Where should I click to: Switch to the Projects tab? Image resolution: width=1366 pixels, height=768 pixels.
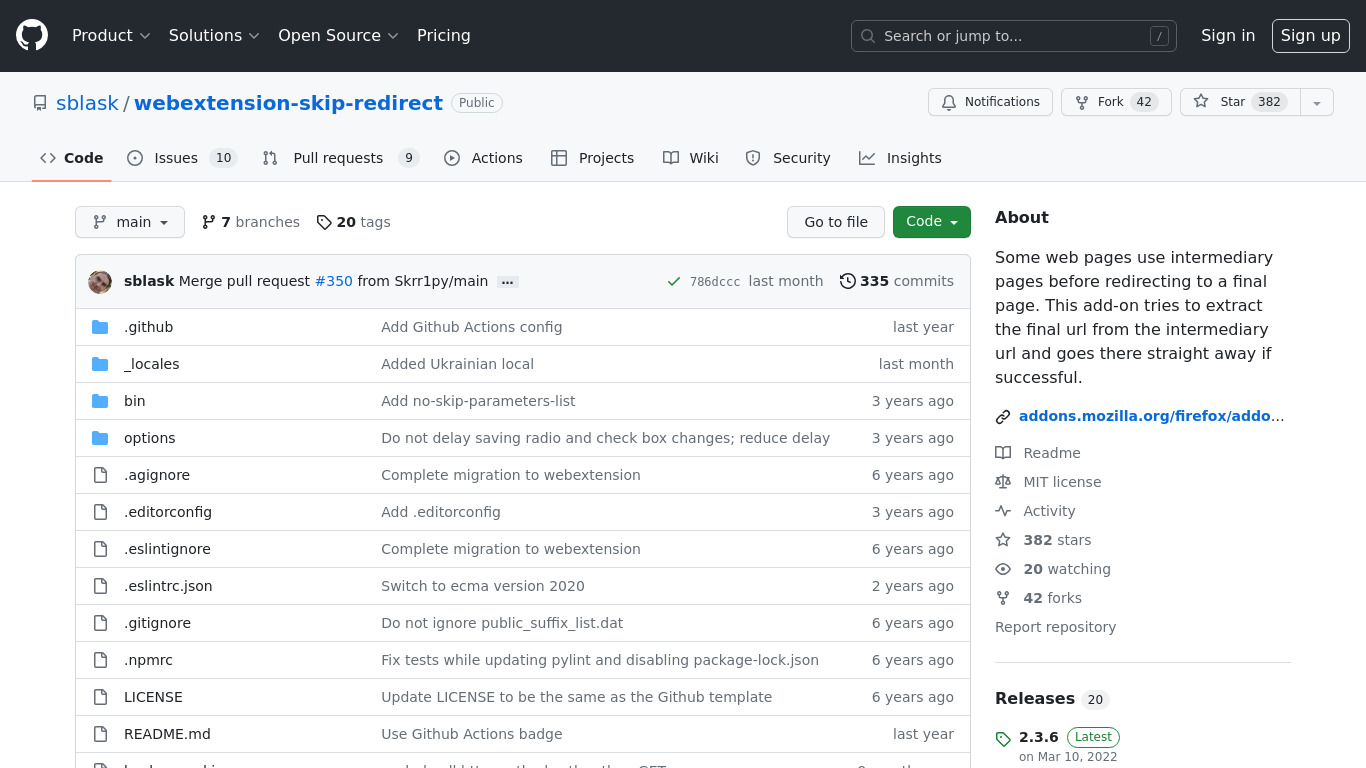[x=592, y=158]
